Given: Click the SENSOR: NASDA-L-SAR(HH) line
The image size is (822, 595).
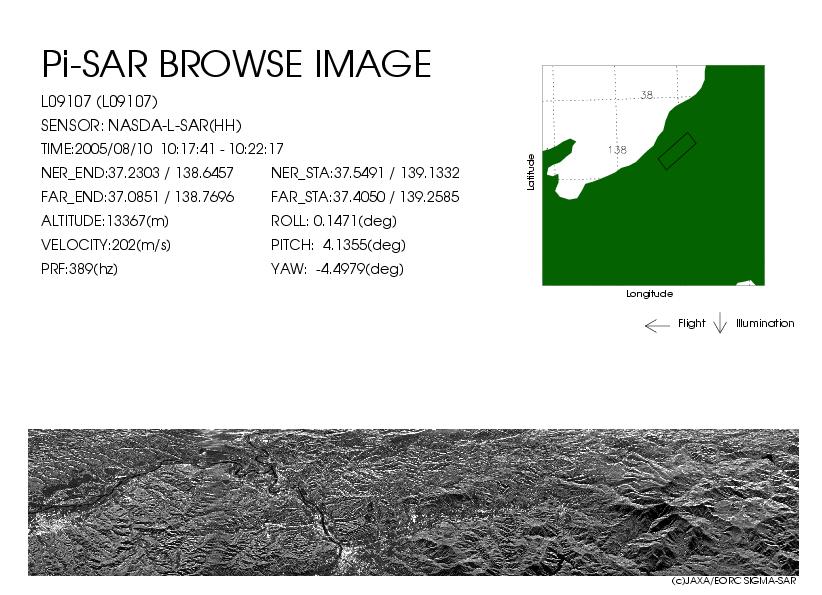Looking at the screenshot, I should click(141, 125).
